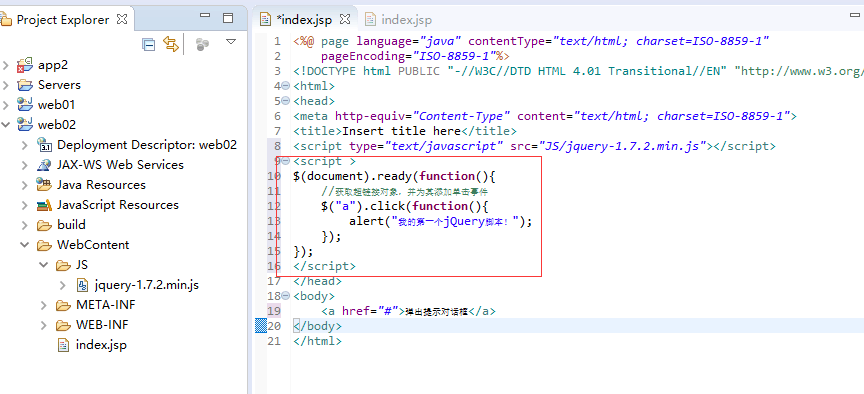Expand the WEB-INF folder
Image resolution: width=864 pixels, height=394 pixels.
pyautogui.click(x=44, y=325)
